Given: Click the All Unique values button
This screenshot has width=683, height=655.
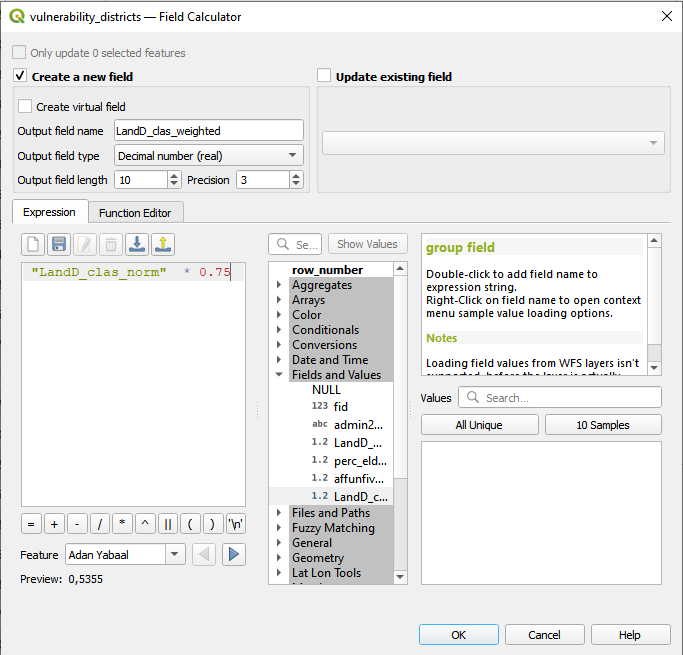Looking at the screenshot, I should pyautogui.click(x=479, y=425).
